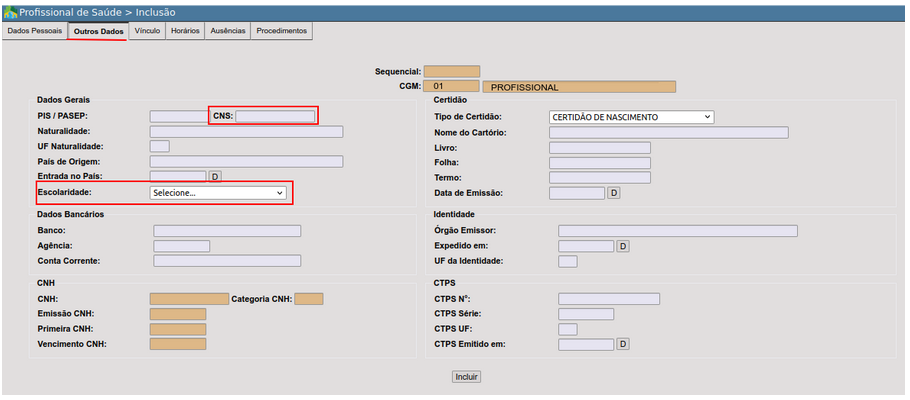Open date picker for Data de Emissão
Image resolution: width=910 pixels, height=400 pixels.
615,193
